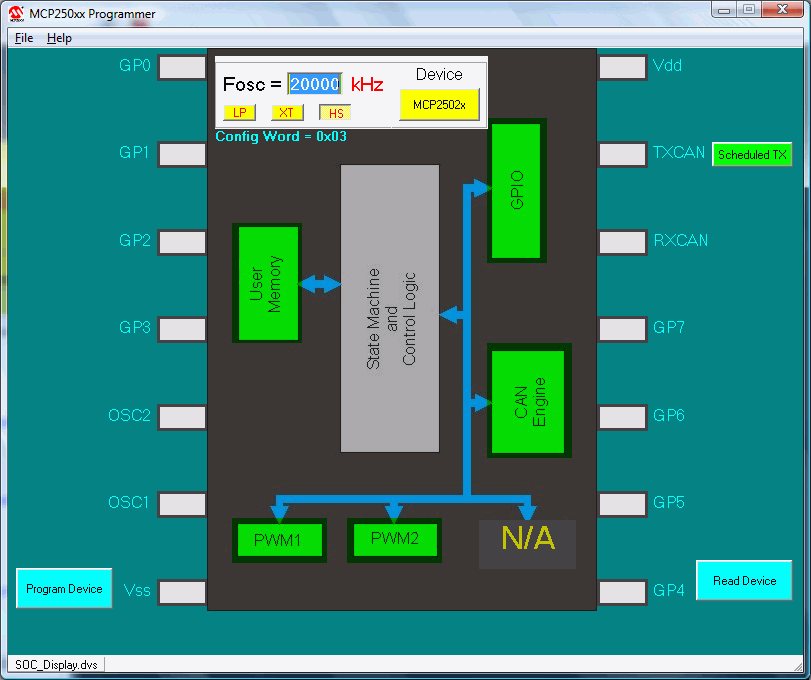Open the PWM1 block
811x680 pixels.
[x=279, y=540]
